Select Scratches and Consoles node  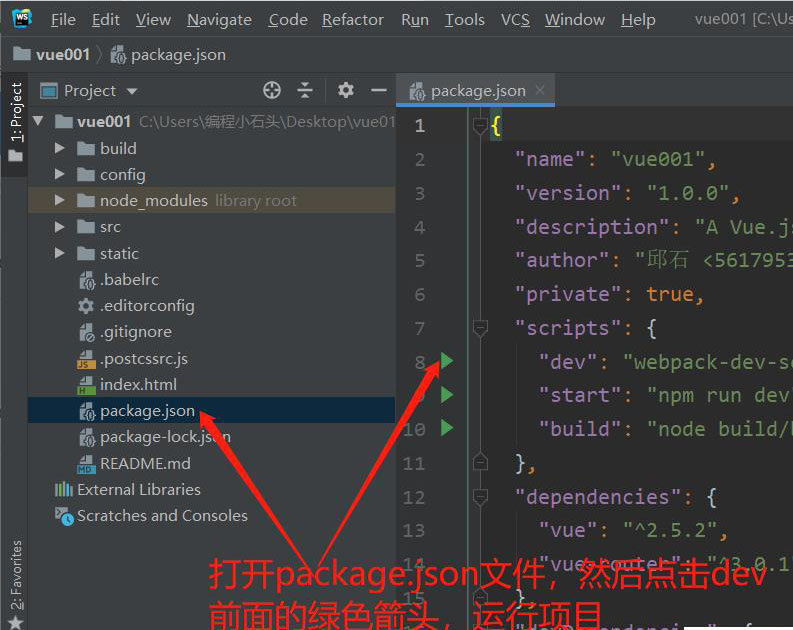(x=211, y=516)
